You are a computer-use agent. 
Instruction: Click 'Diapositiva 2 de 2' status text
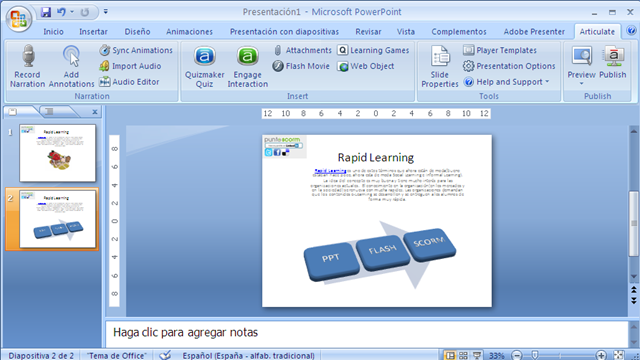[41, 356]
